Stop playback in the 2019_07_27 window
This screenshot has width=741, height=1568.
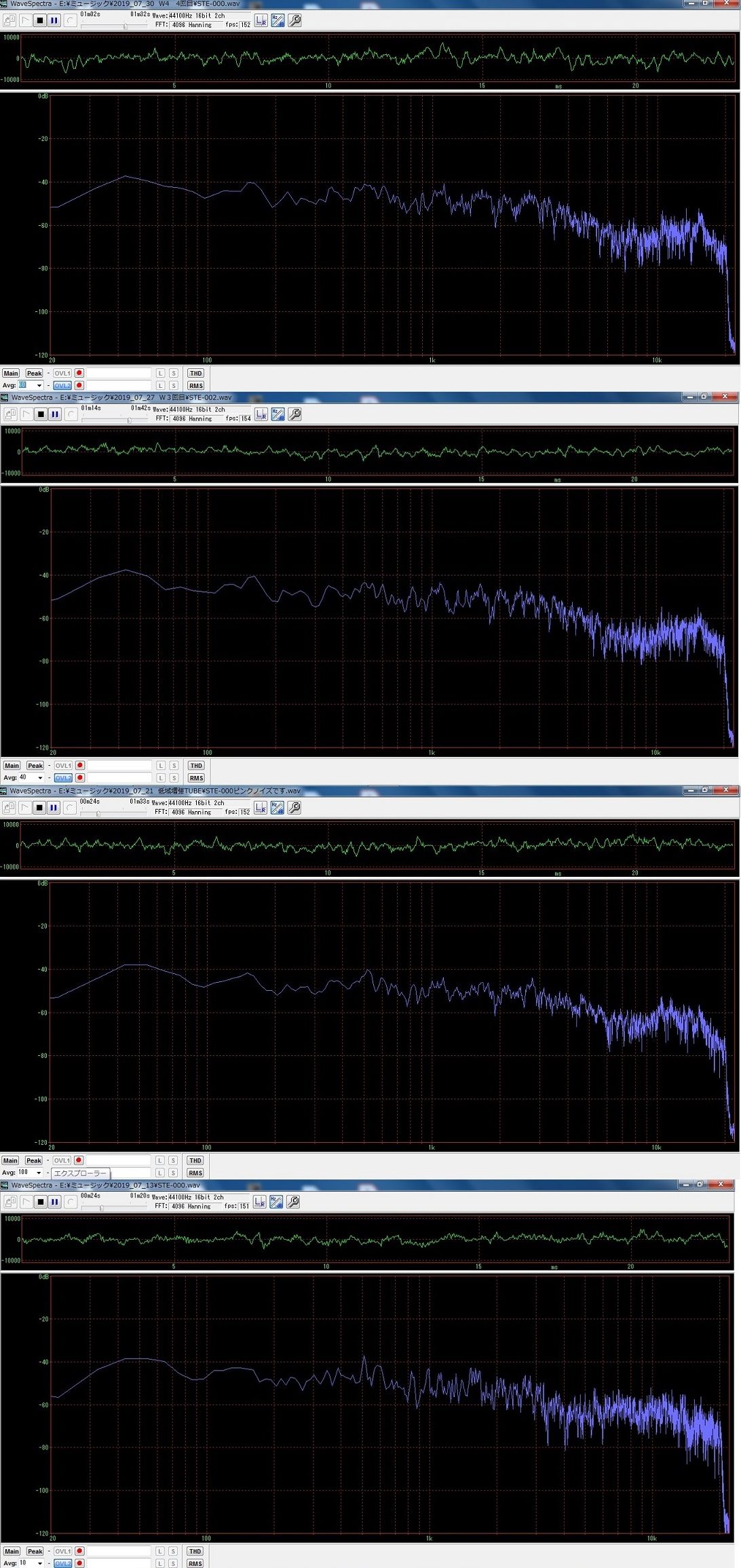point(41,414)
